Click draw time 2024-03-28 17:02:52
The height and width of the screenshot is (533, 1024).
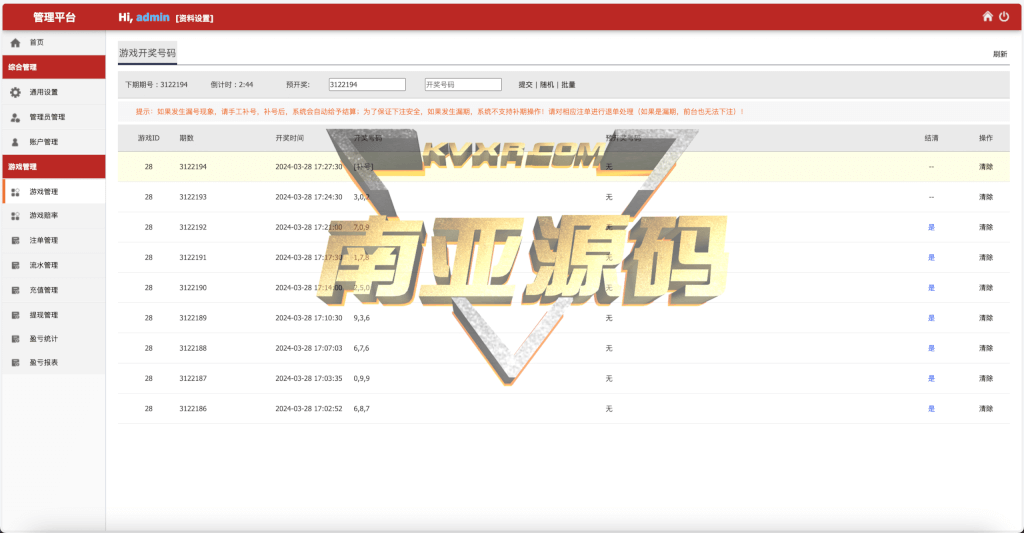point(309,409)
